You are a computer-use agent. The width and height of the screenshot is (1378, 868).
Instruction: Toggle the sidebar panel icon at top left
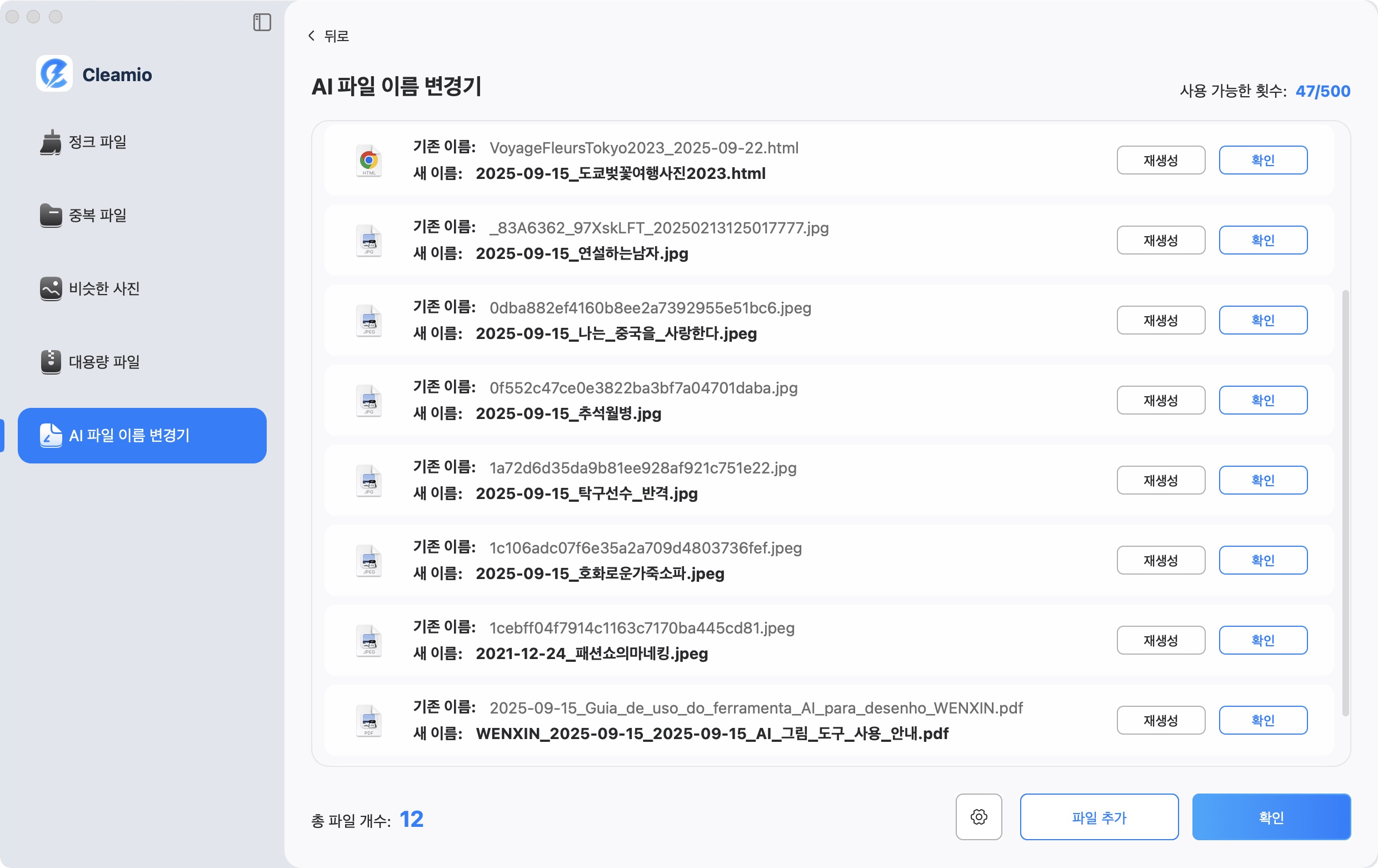pyautogui.click(x=263, y=22)
